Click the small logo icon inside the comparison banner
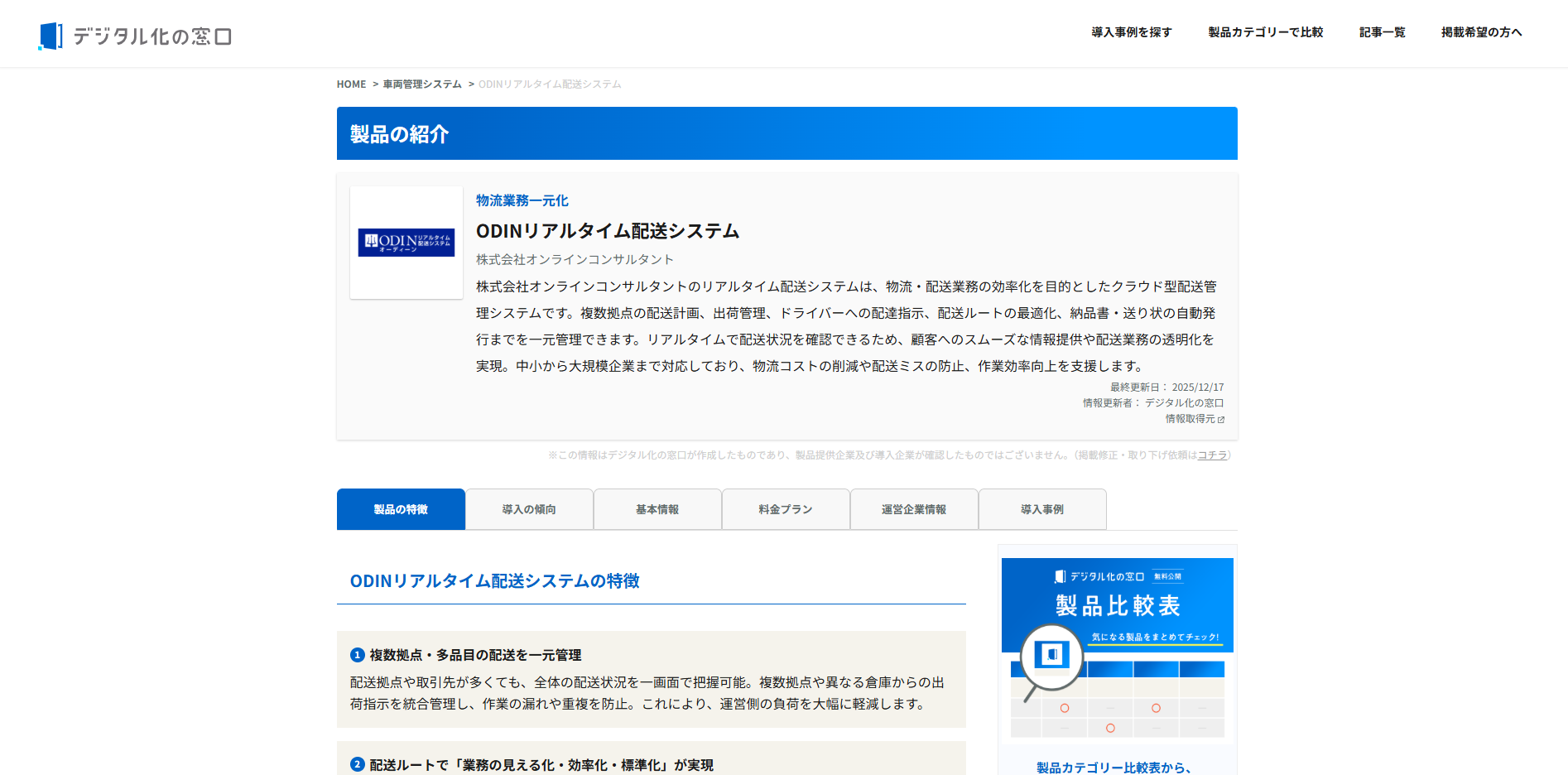 coord(1052,653)
